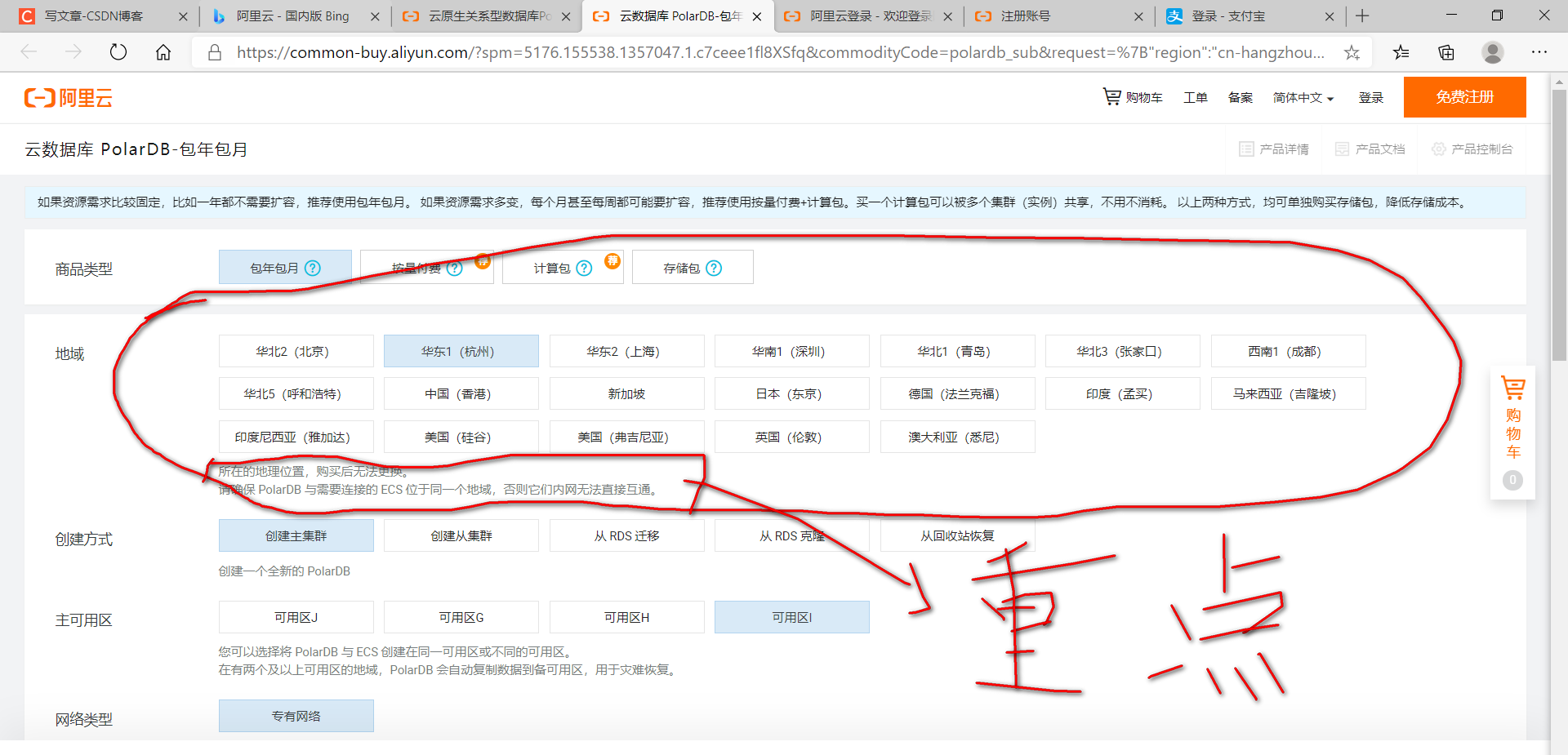This screenshot has height=755, width=1568.
Task: Select 计算包 product type
Action: pos(563,267)
